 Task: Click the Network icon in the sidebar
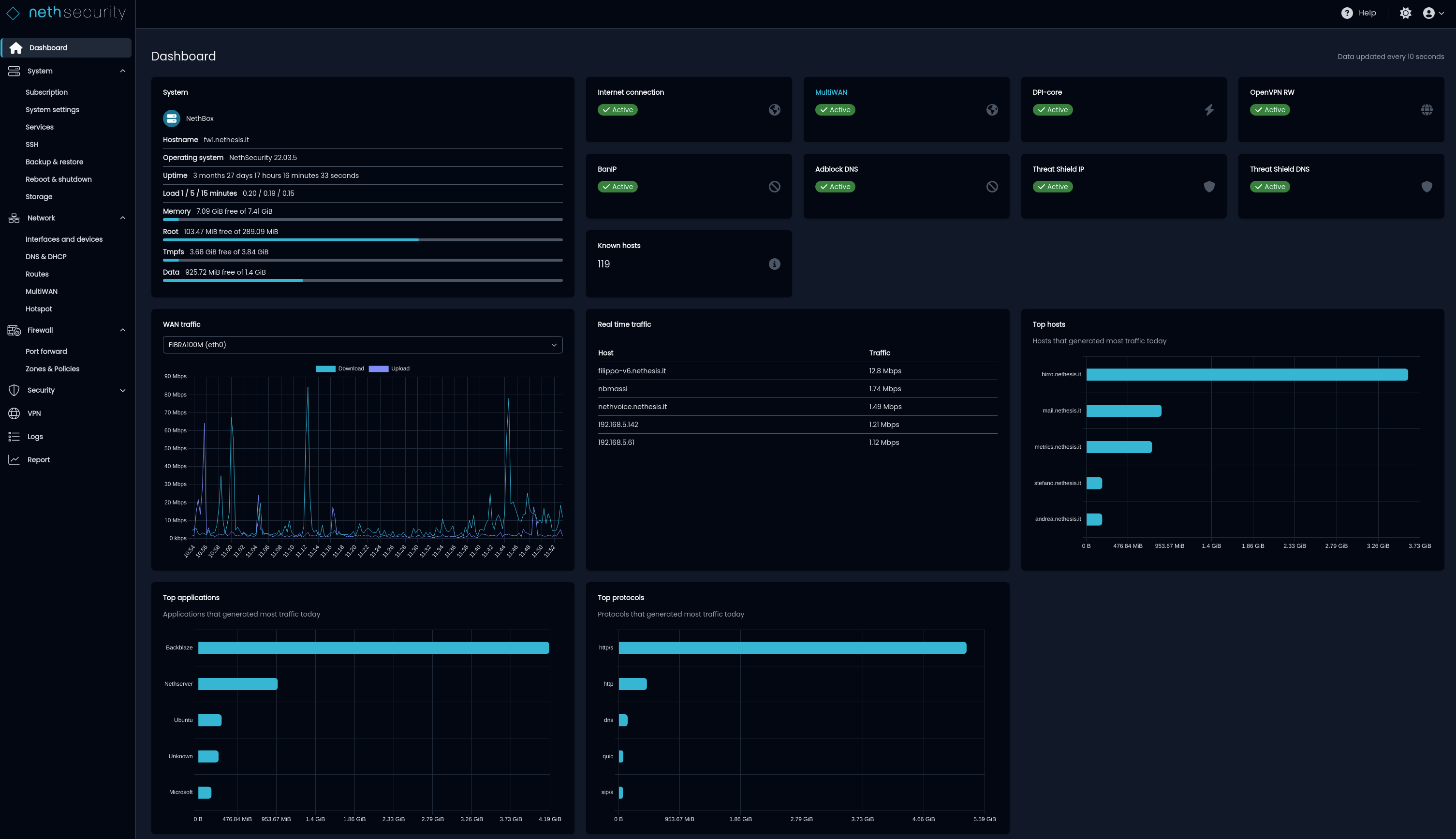(15, 218)
